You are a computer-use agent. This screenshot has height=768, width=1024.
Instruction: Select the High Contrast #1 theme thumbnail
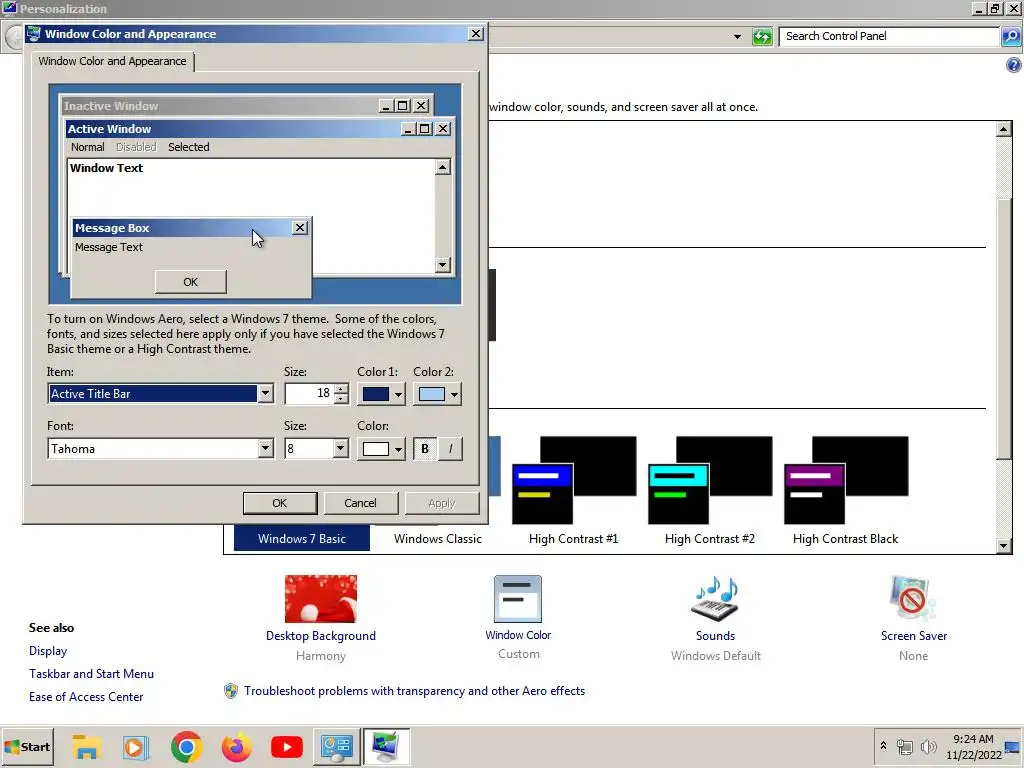coord(573,480)
